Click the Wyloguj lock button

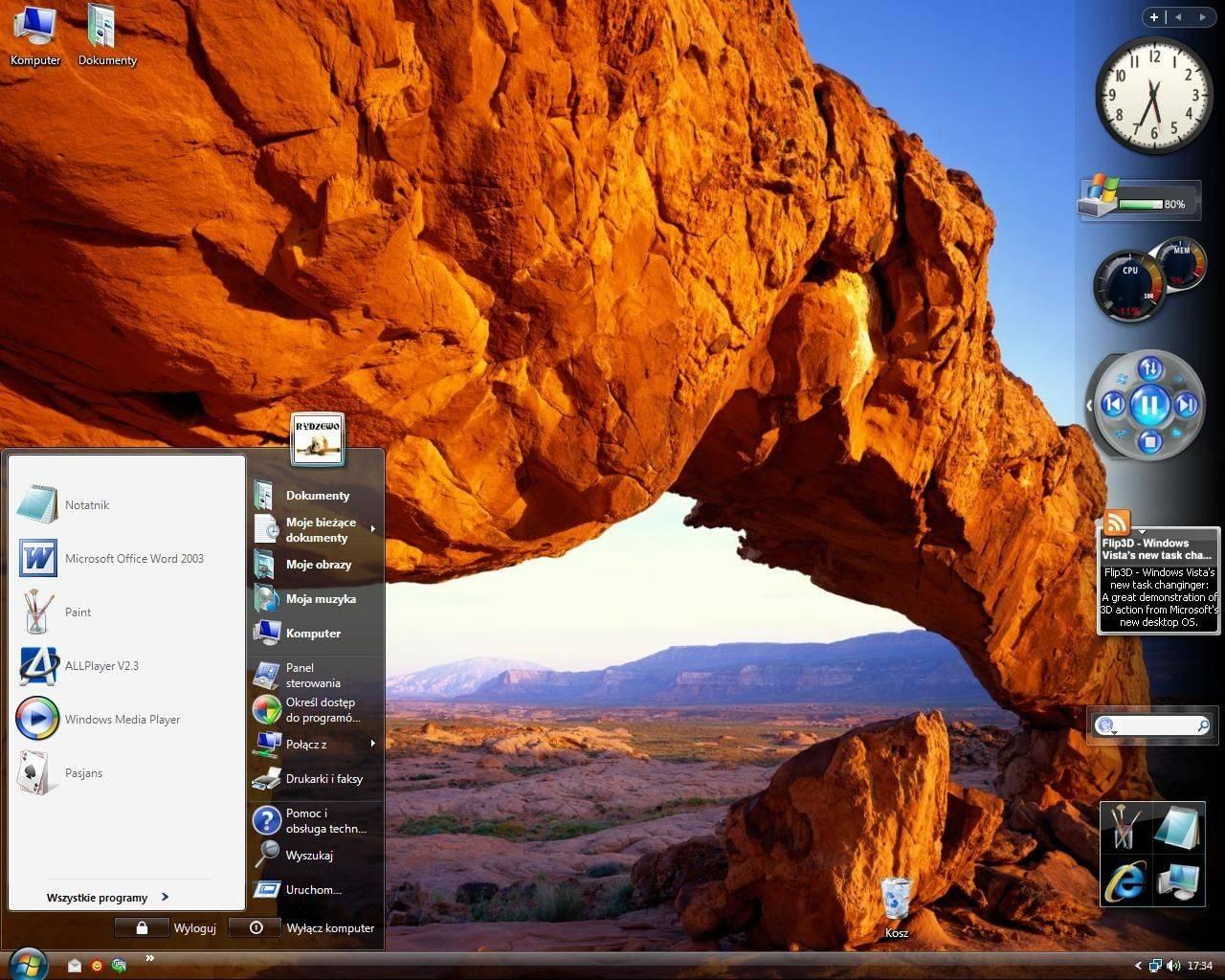(143, 927)
